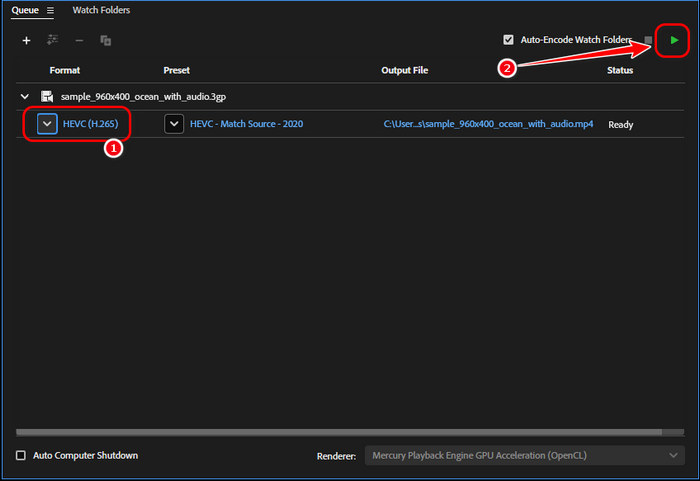Enable the Auto Computer Shutdown checkbox
Viewport: 700px width, 481px height.
pyautogui.click(x=21, y=455)
